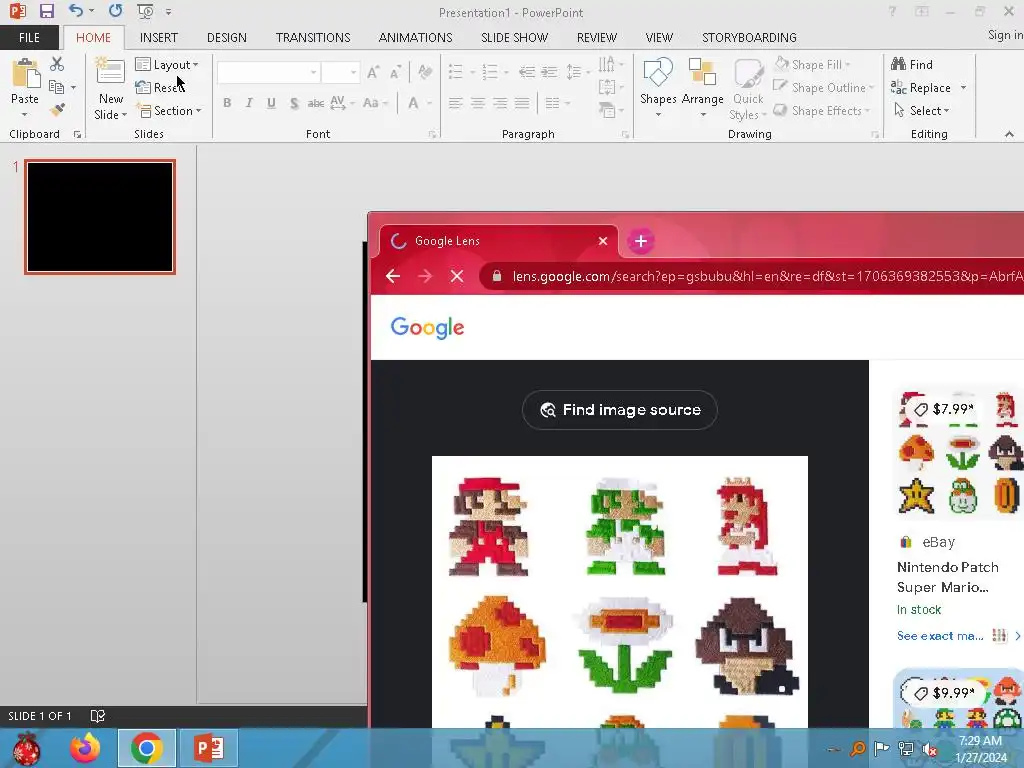Click Increase Font Size icon
Image resolution: width=1024 pixels, height=768 pixels.
(373, 72)
